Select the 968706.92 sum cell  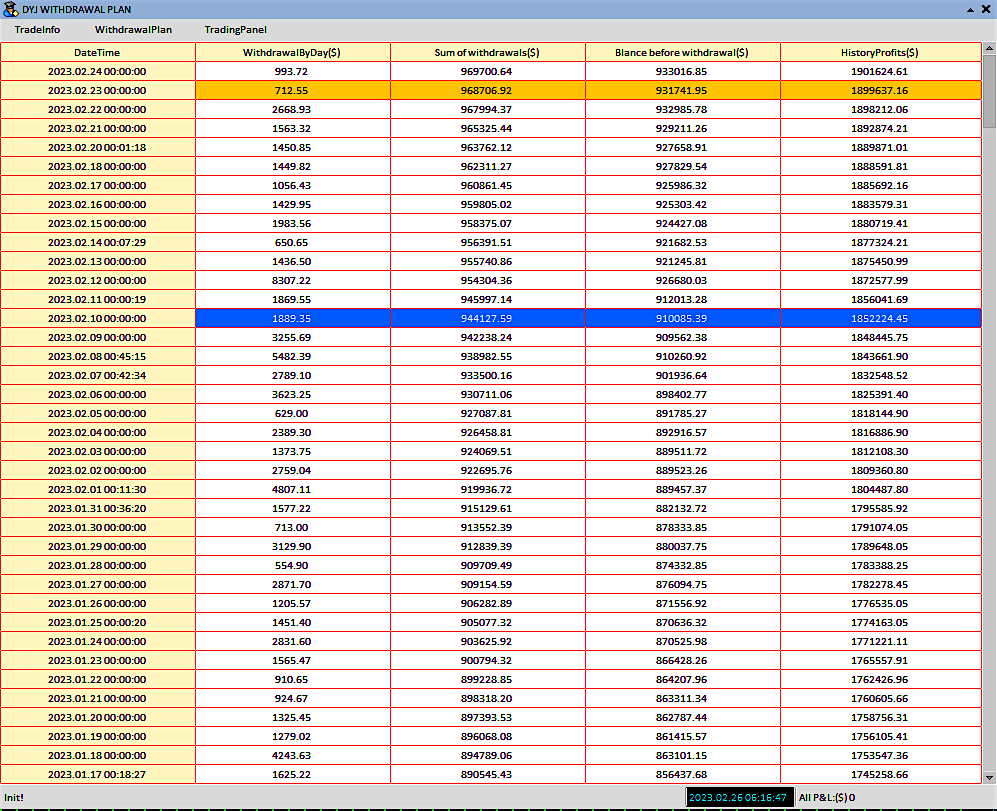(x=487, y=90)
